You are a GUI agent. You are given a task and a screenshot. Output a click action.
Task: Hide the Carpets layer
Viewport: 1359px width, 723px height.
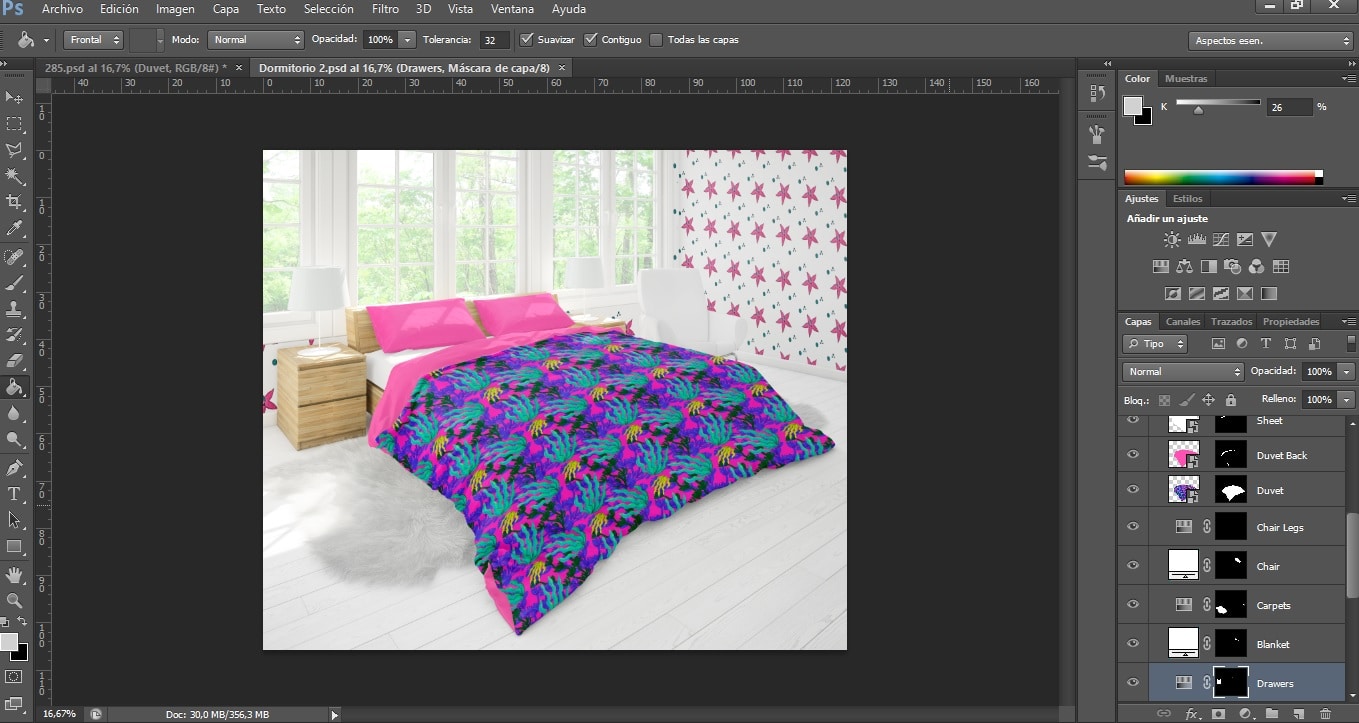[1133, 605]
